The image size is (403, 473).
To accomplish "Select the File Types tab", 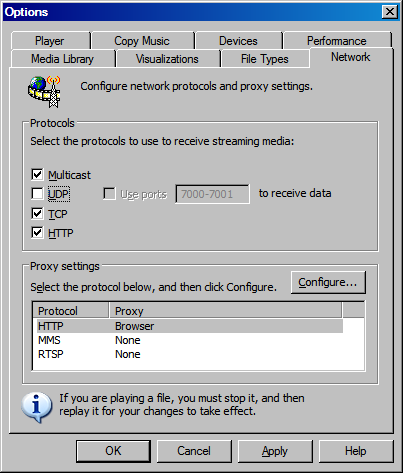I will pos(265,59).
